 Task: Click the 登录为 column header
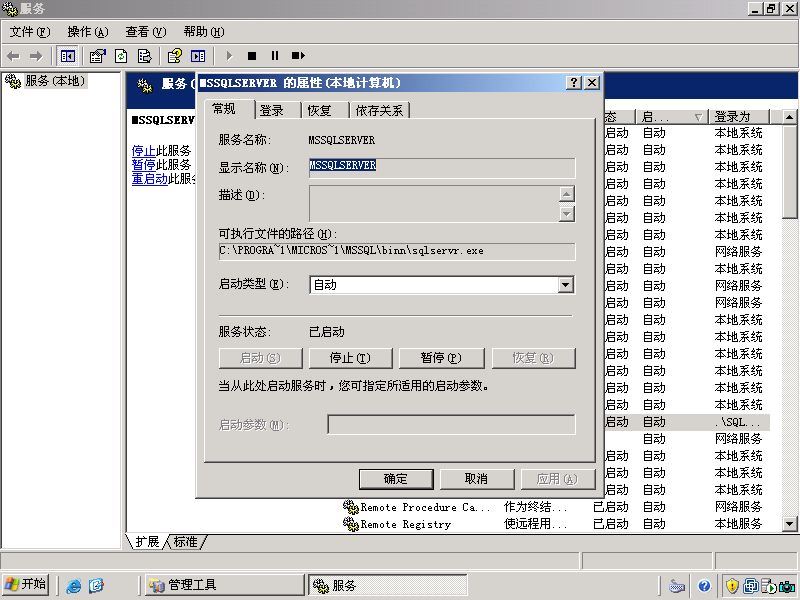[x=737, y=117]
